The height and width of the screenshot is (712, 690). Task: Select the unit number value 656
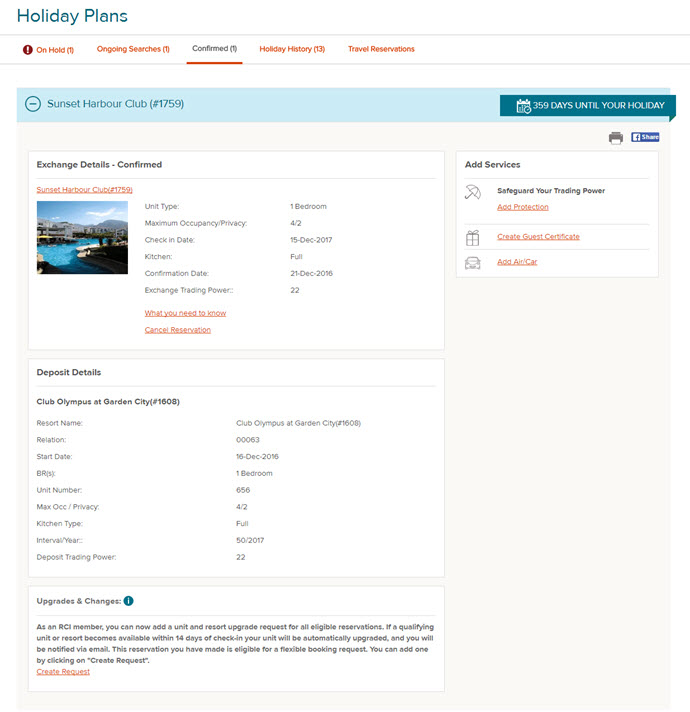243,490
